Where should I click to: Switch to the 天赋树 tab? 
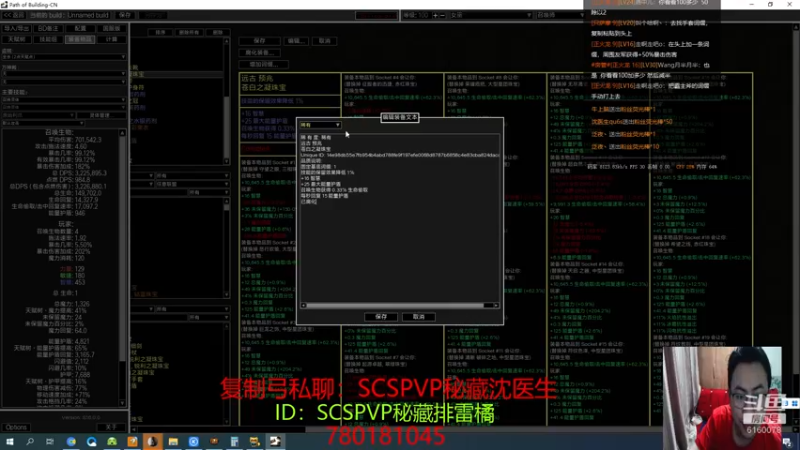pos(17,39)
